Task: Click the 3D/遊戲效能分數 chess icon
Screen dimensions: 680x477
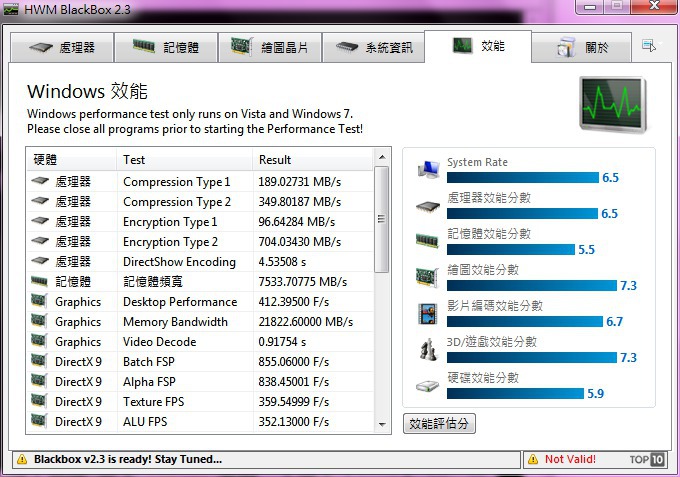Action: (428, 350)
